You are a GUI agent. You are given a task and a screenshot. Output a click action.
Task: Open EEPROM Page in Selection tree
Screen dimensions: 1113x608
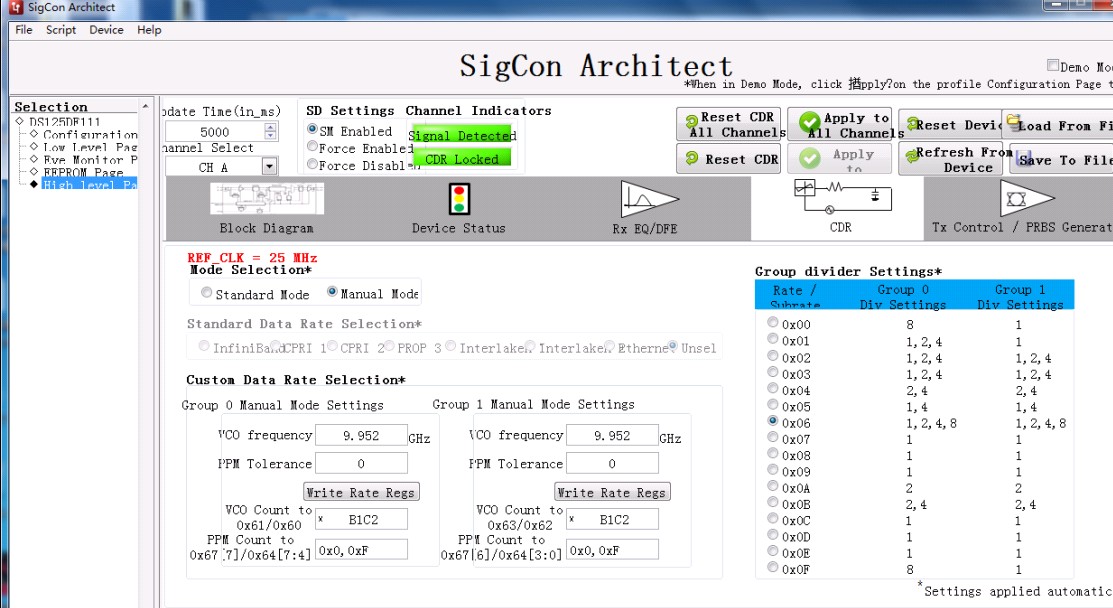pos(83,172)
